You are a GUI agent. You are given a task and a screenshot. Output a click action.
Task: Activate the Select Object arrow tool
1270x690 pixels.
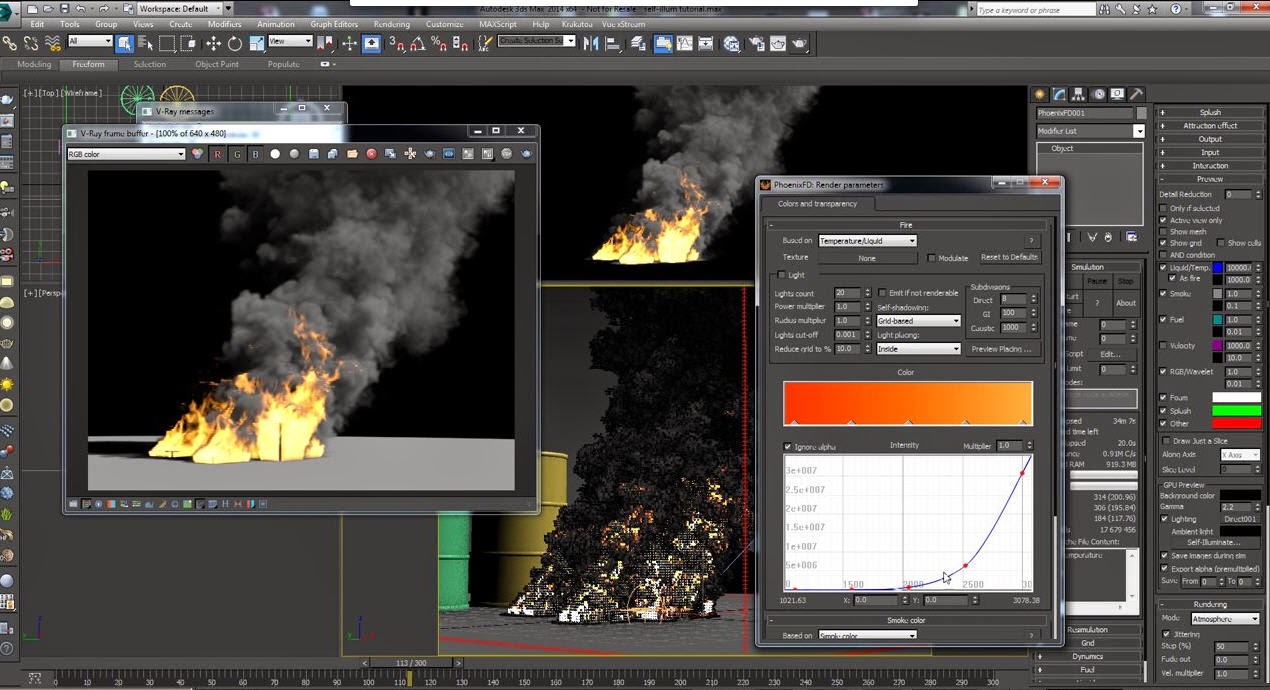click(x=124, y=43)
